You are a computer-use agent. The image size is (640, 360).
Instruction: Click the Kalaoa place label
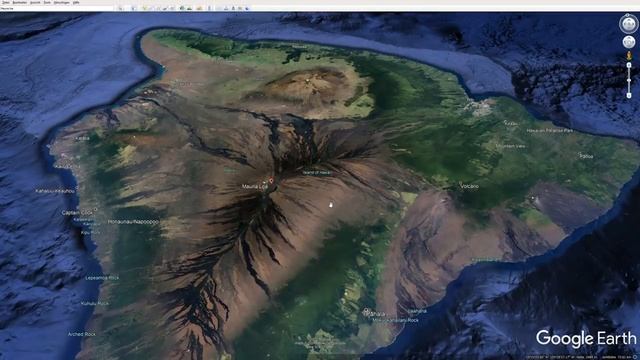82,138
